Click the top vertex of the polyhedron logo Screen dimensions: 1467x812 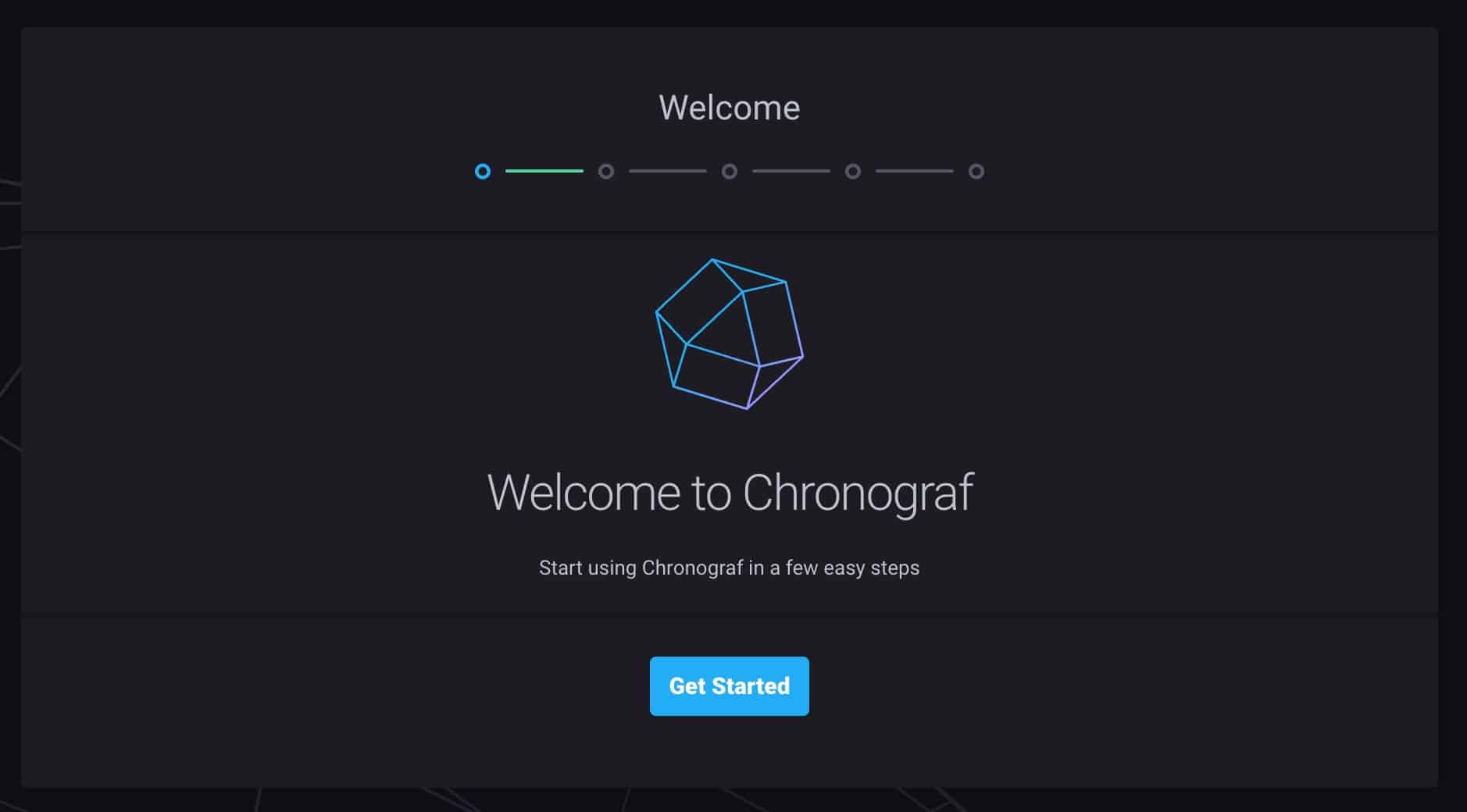712,260
